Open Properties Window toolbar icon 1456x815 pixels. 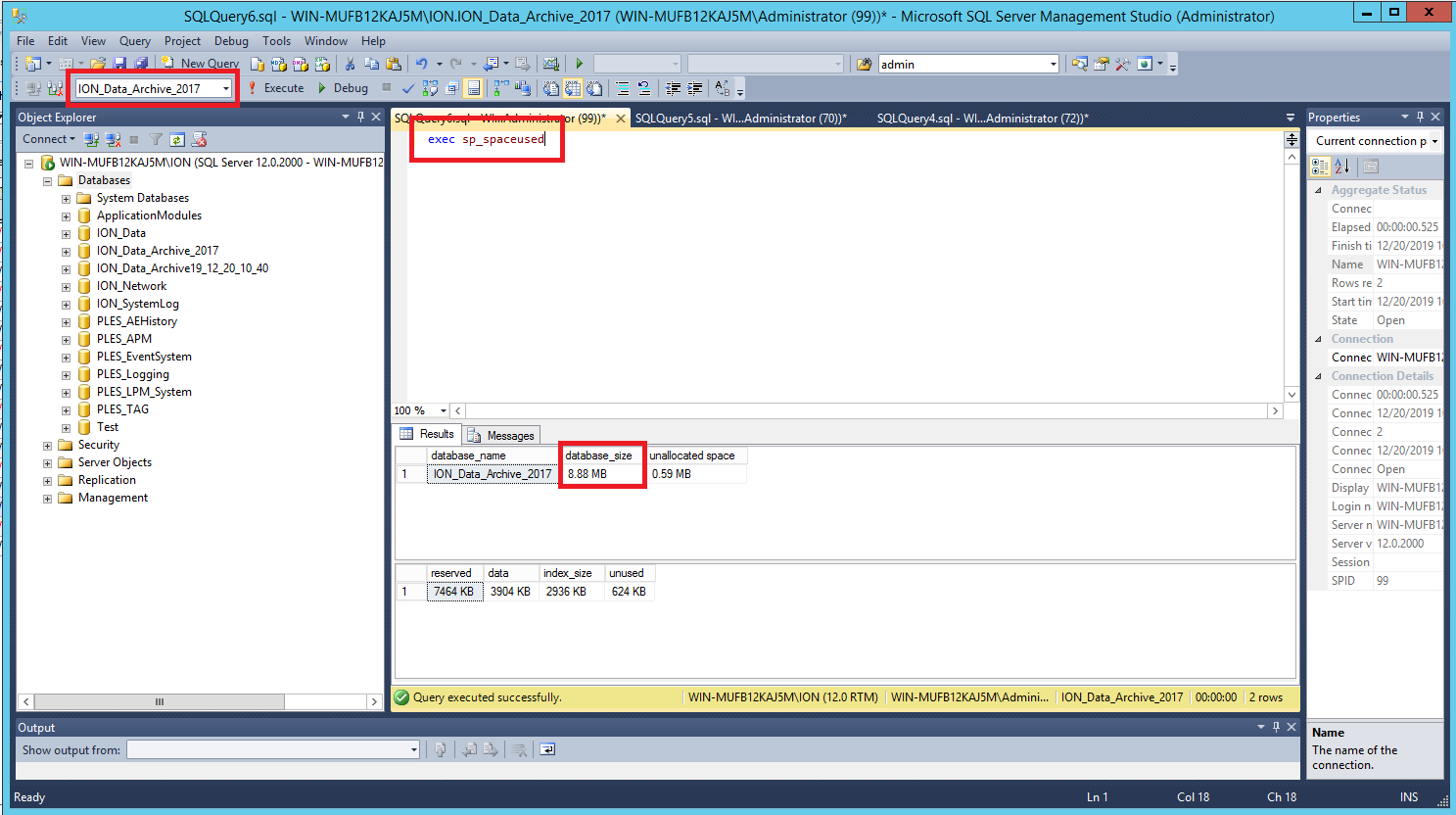coord(1101,64)
